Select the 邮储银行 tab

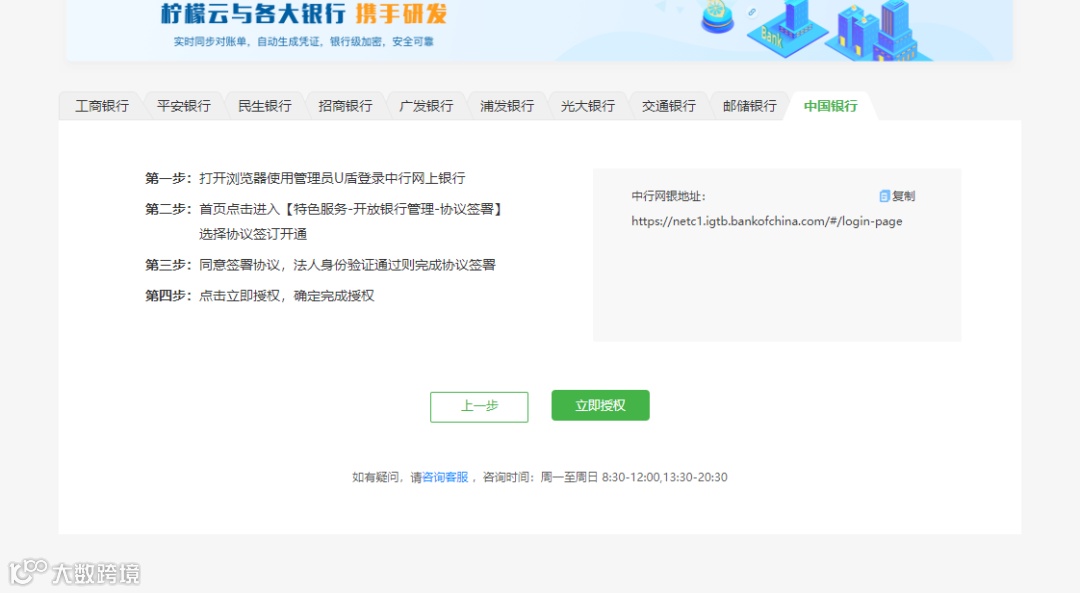click(749, 106)
